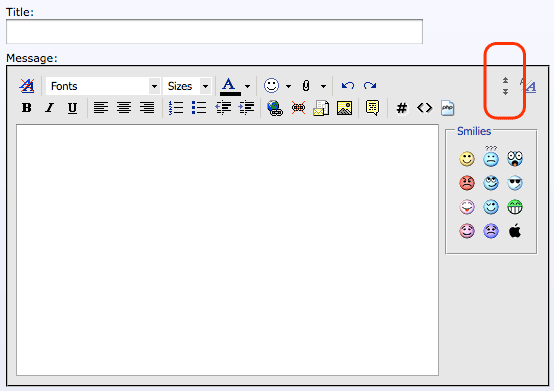Undo the last edit

coord(348,85)
